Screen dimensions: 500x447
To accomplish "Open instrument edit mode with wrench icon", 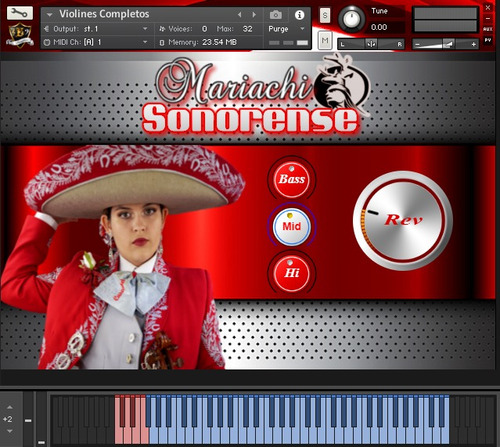I will (x=20, y=13).
